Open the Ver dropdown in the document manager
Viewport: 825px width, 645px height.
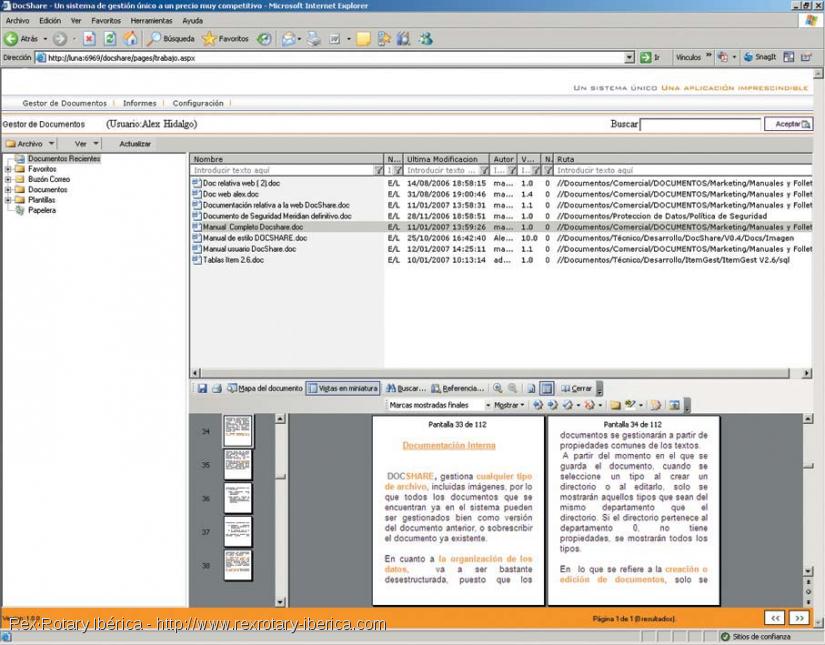click(86, 144)
